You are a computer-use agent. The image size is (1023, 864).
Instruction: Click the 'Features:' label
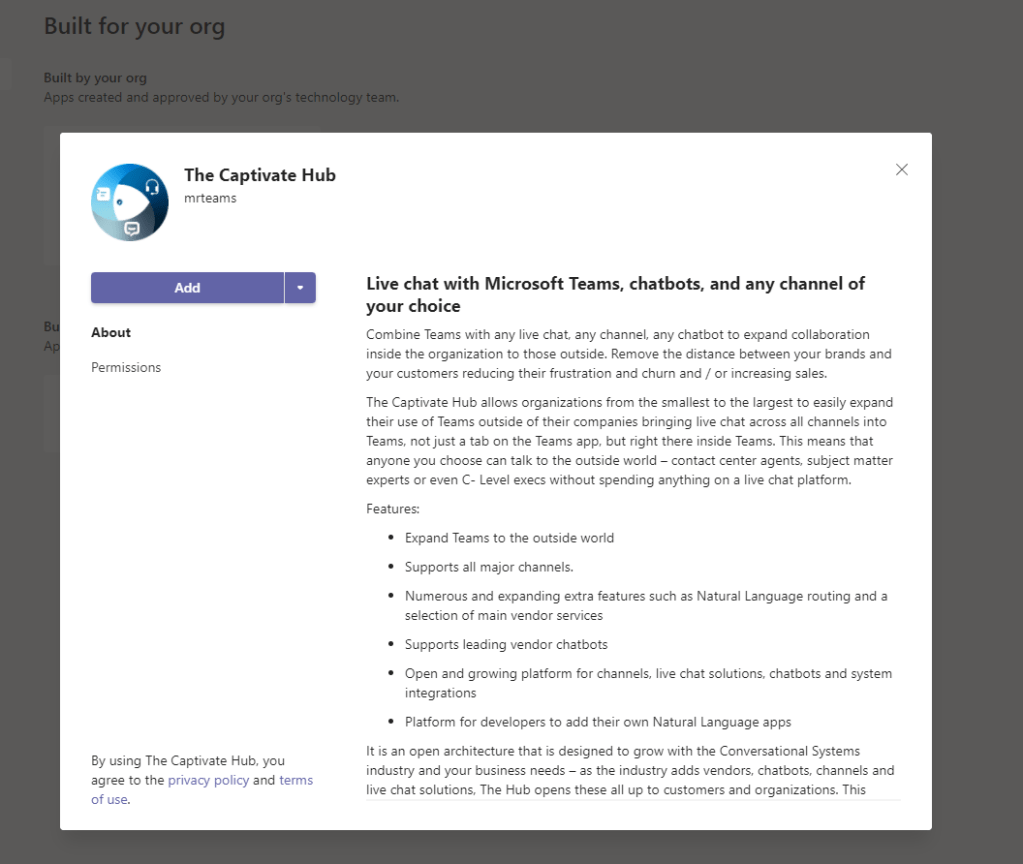coord(393,509)
